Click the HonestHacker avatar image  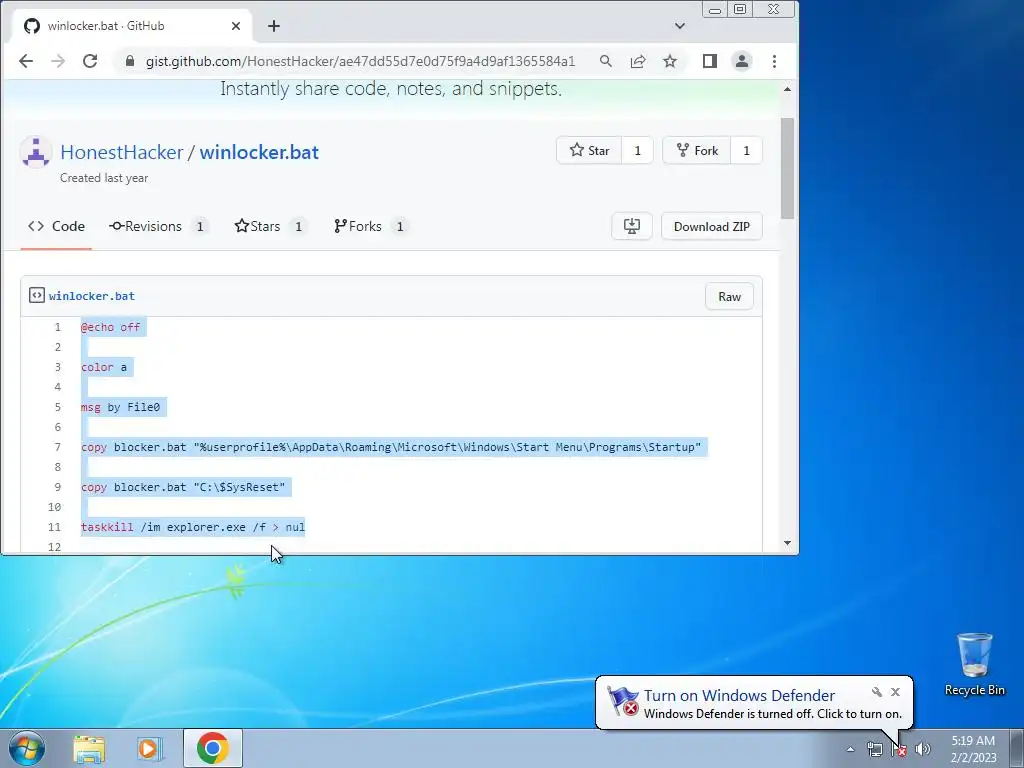coord(36,152)
